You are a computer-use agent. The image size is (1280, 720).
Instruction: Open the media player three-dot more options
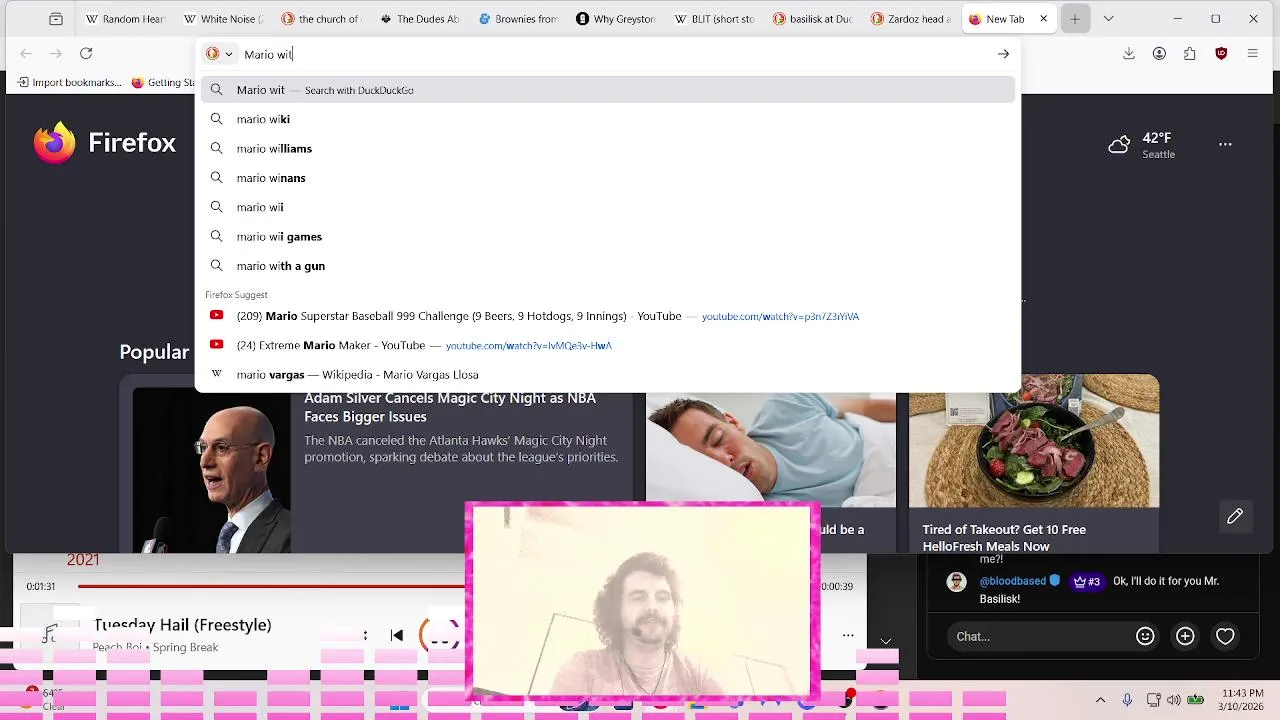(x=848, y=635)
